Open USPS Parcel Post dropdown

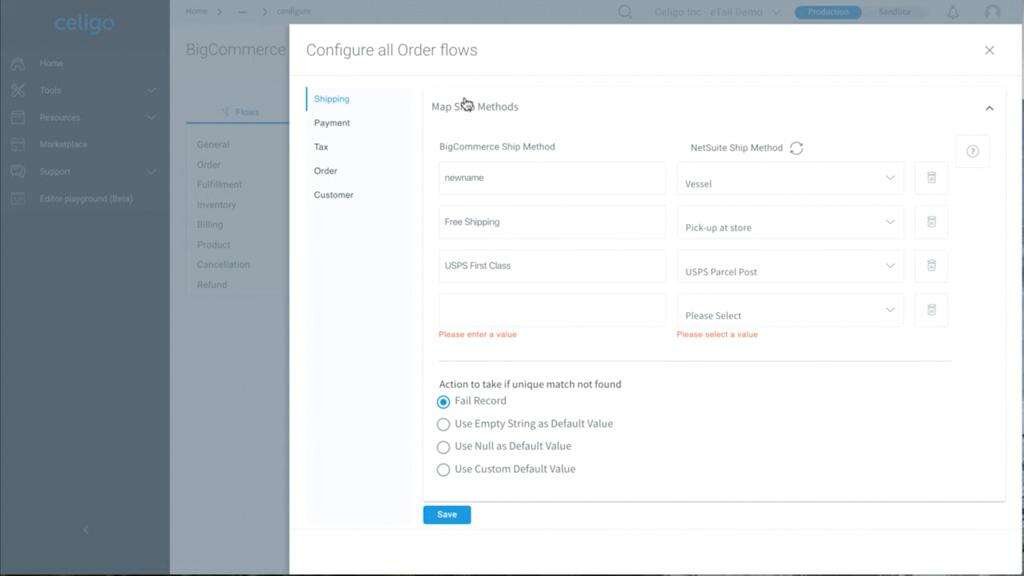tap(790, 266)
